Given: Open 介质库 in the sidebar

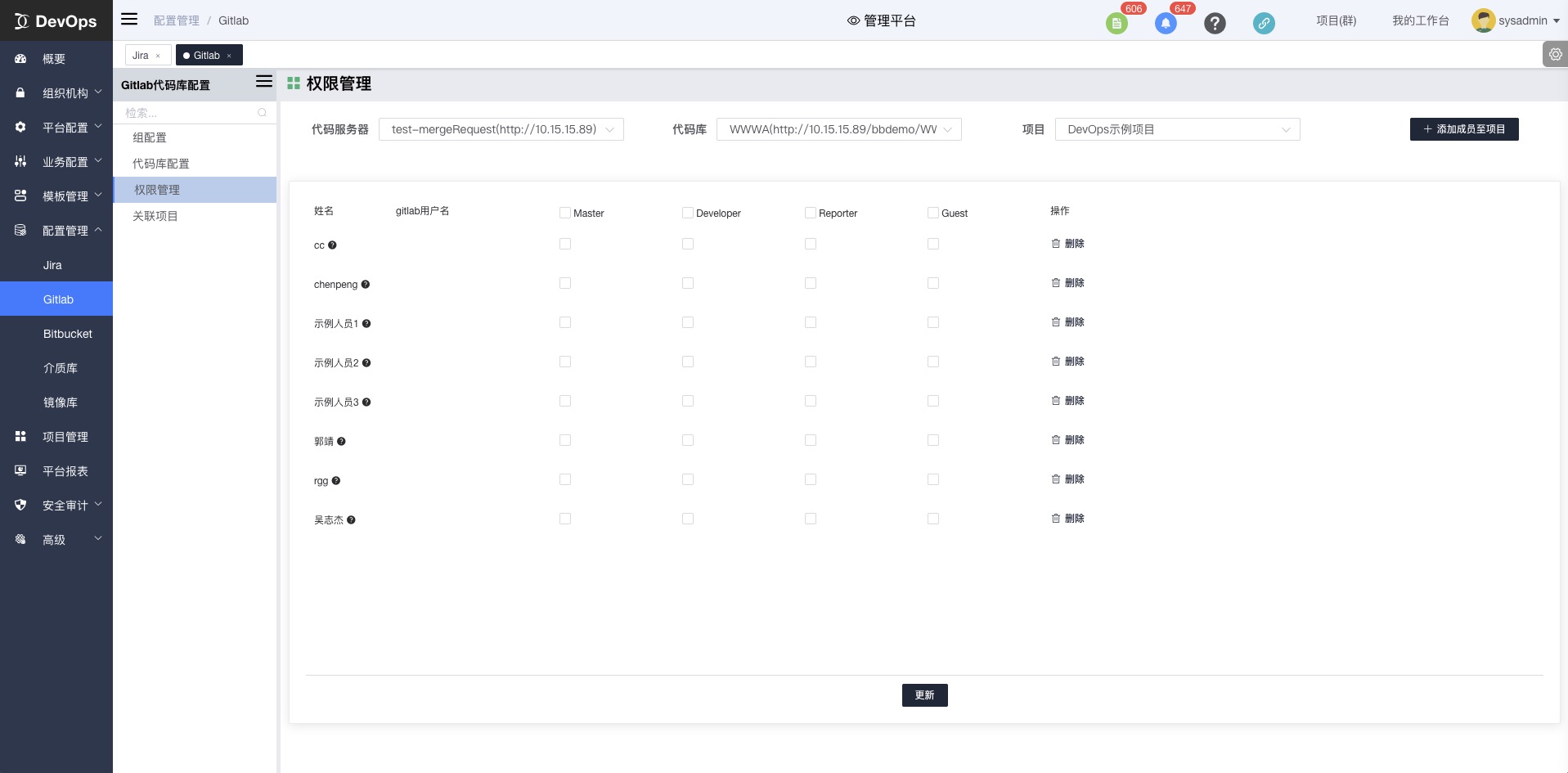Looking at the screenshot, I should pyautogui.click(x=56, y=368).
